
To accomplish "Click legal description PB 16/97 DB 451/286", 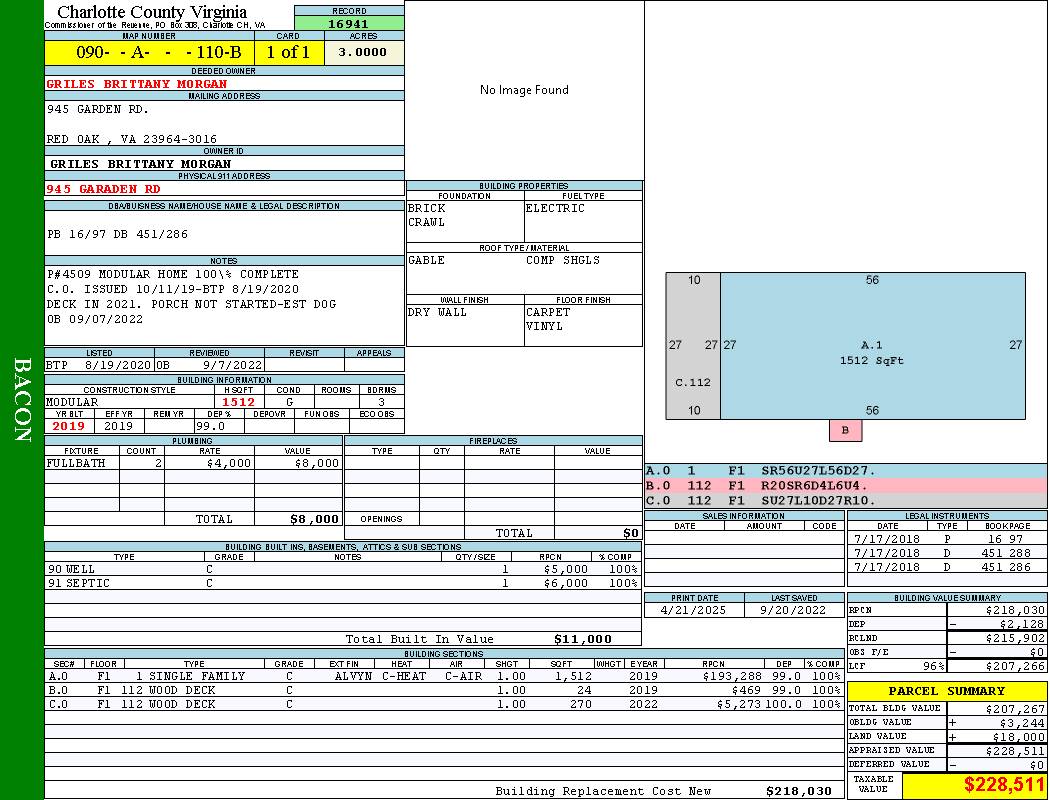I will pyautogui.click(x=118, y=234).
